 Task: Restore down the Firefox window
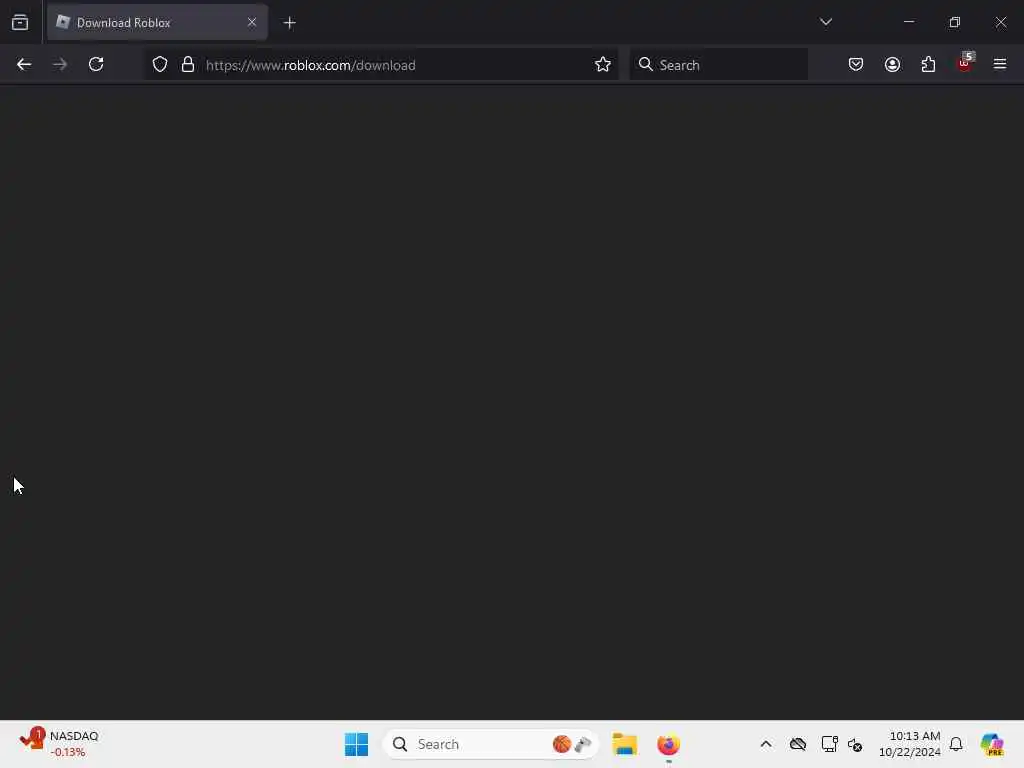[x=955, y=22]
